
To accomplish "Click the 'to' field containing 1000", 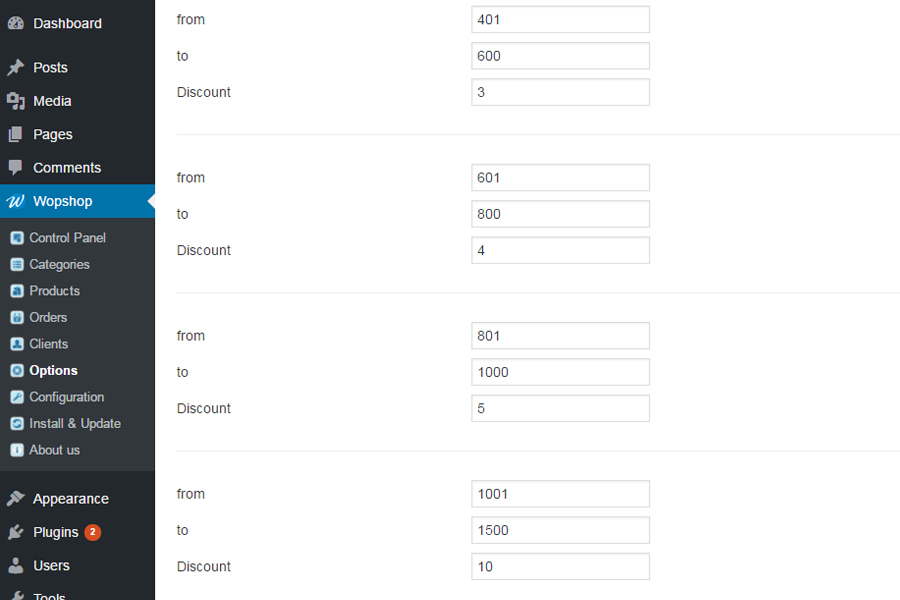I will (x=560, y=372).
